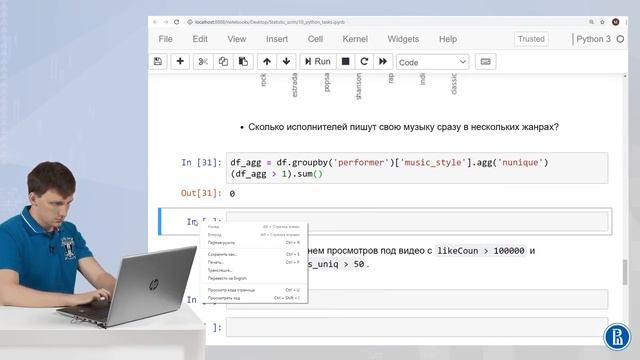
Task: Click the bottom empty code cell input
Action: coord(417,327)
